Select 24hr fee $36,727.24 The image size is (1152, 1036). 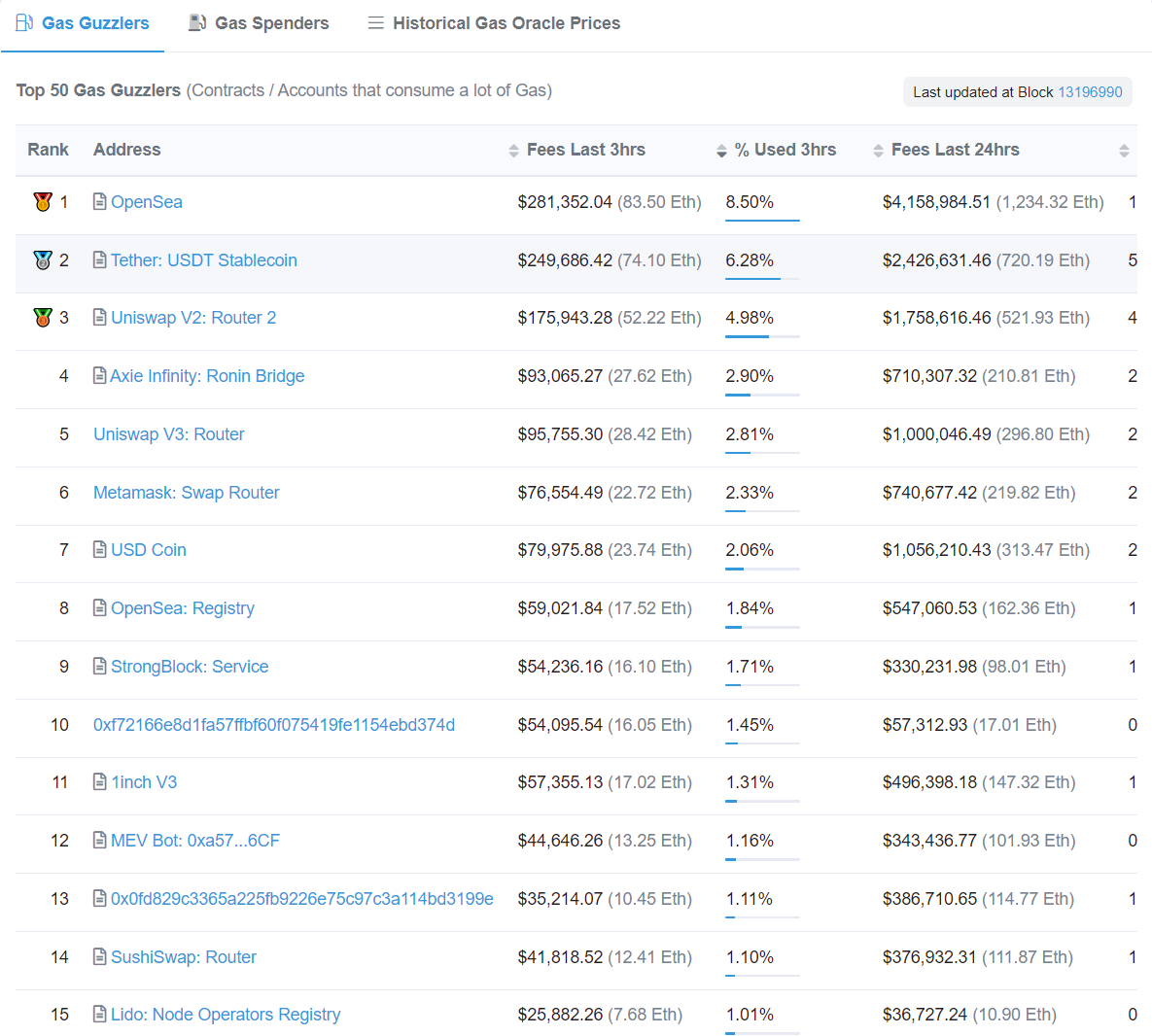click(x=925, y=1015)
